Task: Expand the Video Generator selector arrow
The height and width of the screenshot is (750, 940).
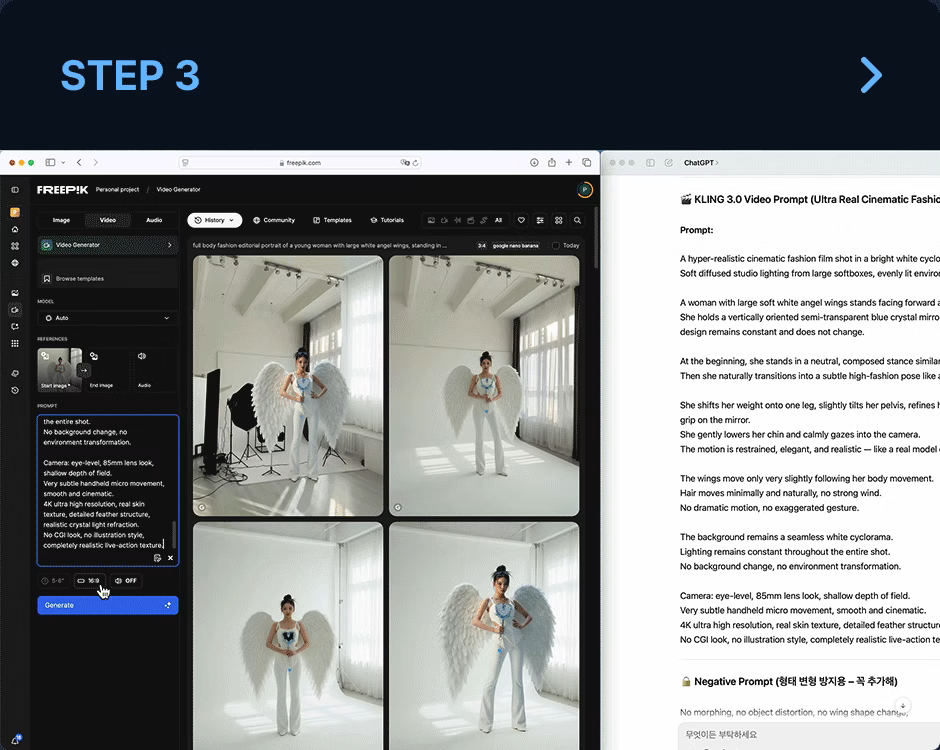Action: click(x=170, y=245)
